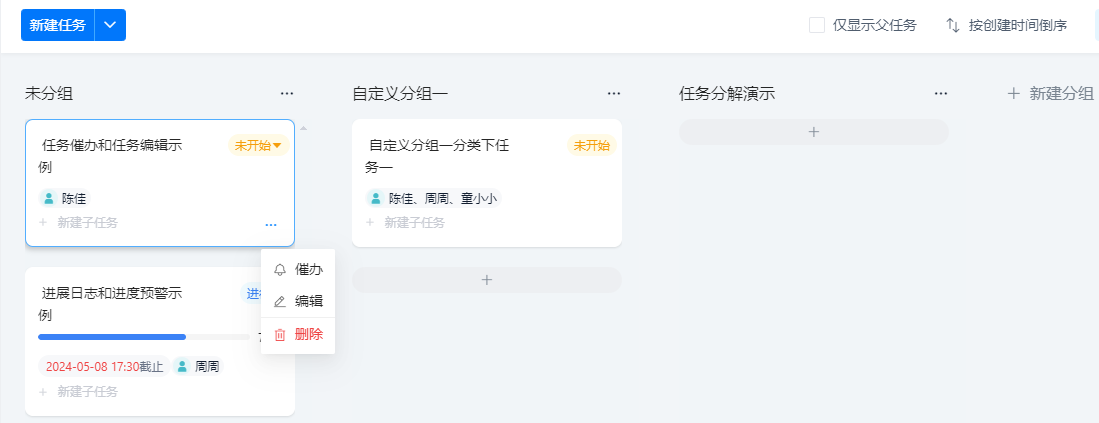The width and height of the screenshot is (1099, 423).
Task: Open the 未分组 column ellipsis menu
Action: 287,93
